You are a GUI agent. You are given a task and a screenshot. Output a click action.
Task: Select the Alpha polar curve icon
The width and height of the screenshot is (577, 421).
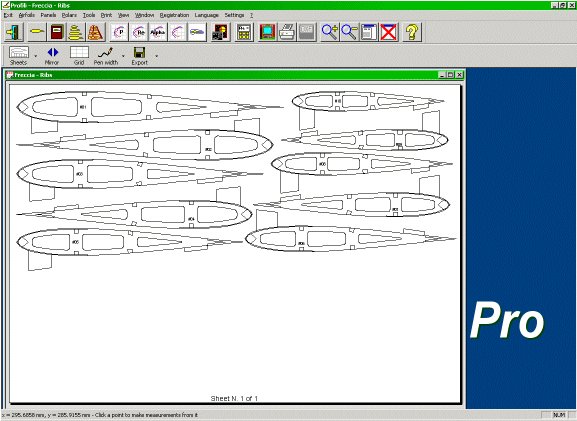(158, 32)
